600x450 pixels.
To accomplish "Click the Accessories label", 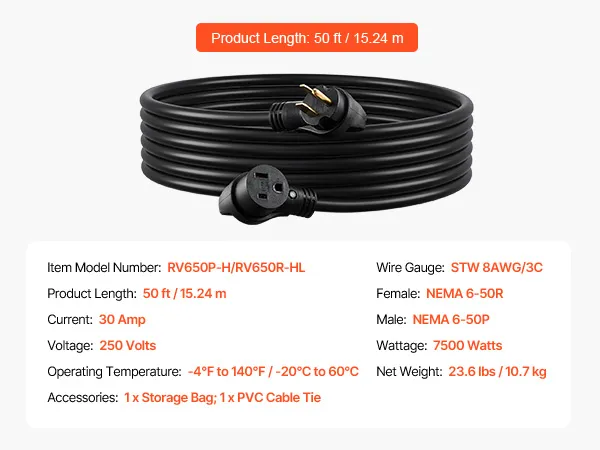I will 83,398.
